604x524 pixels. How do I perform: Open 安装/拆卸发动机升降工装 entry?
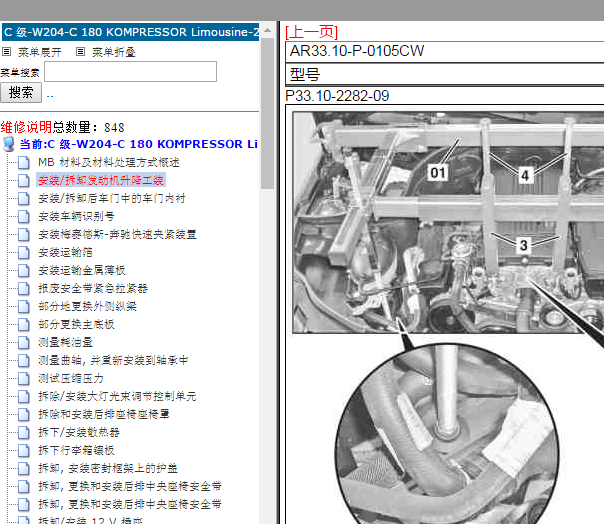pyautogui.click(x=101, y=180)
